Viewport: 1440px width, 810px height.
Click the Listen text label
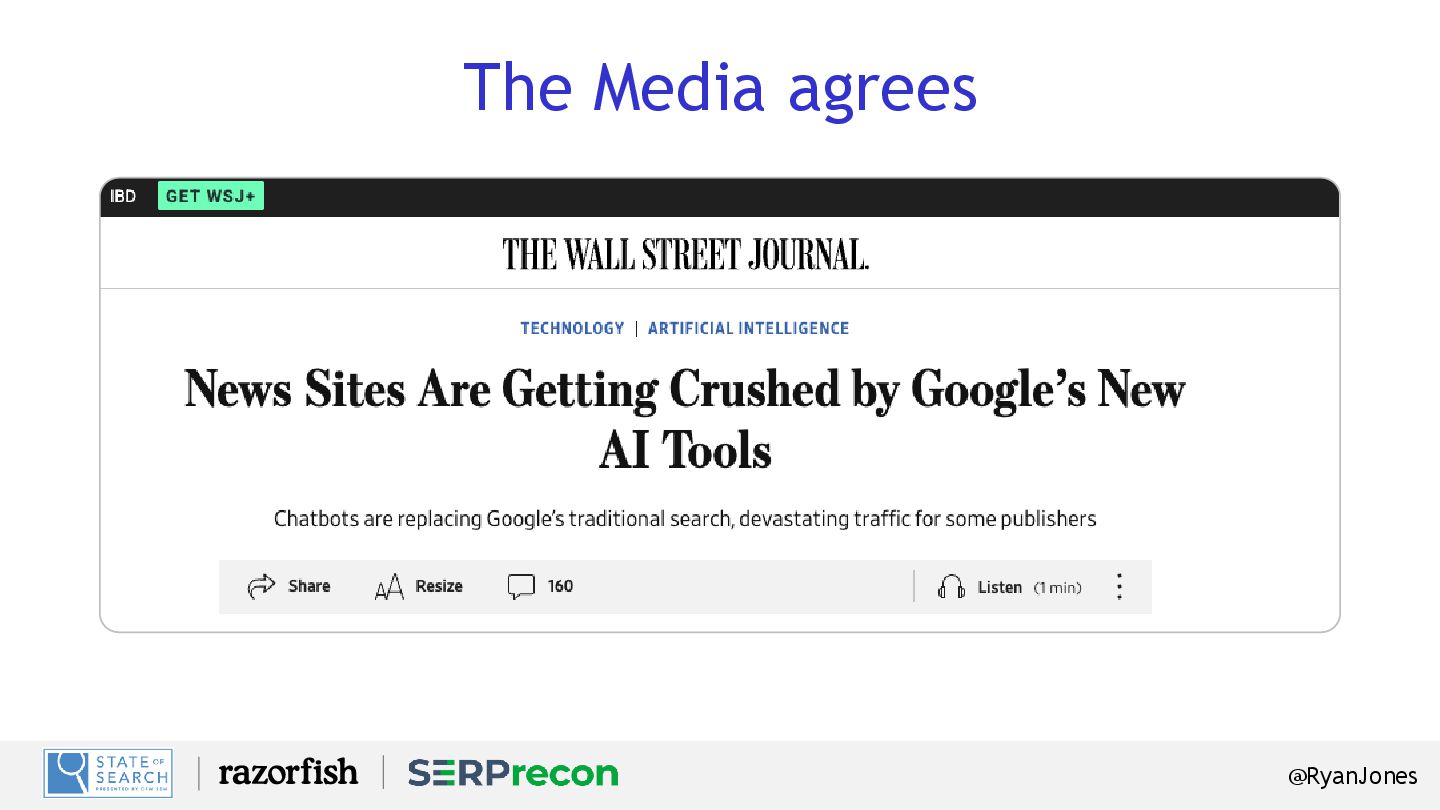point(999,587)
